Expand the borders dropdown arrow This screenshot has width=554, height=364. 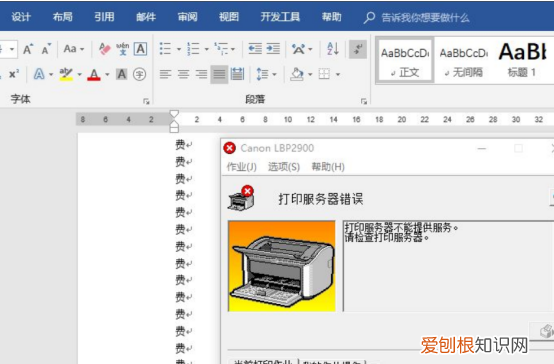338,75
